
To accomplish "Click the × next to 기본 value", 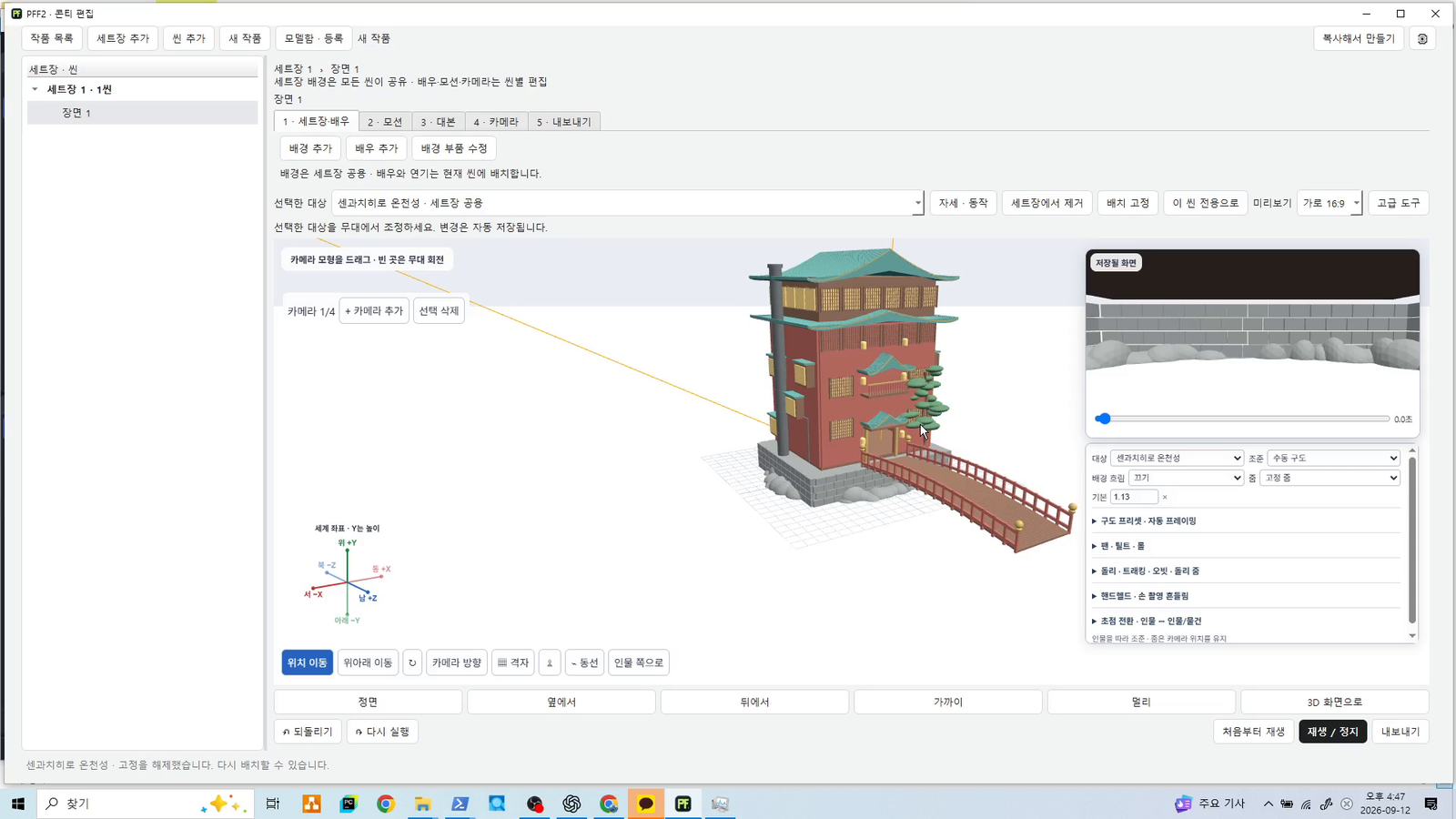I will click(x=1165, y=497).
